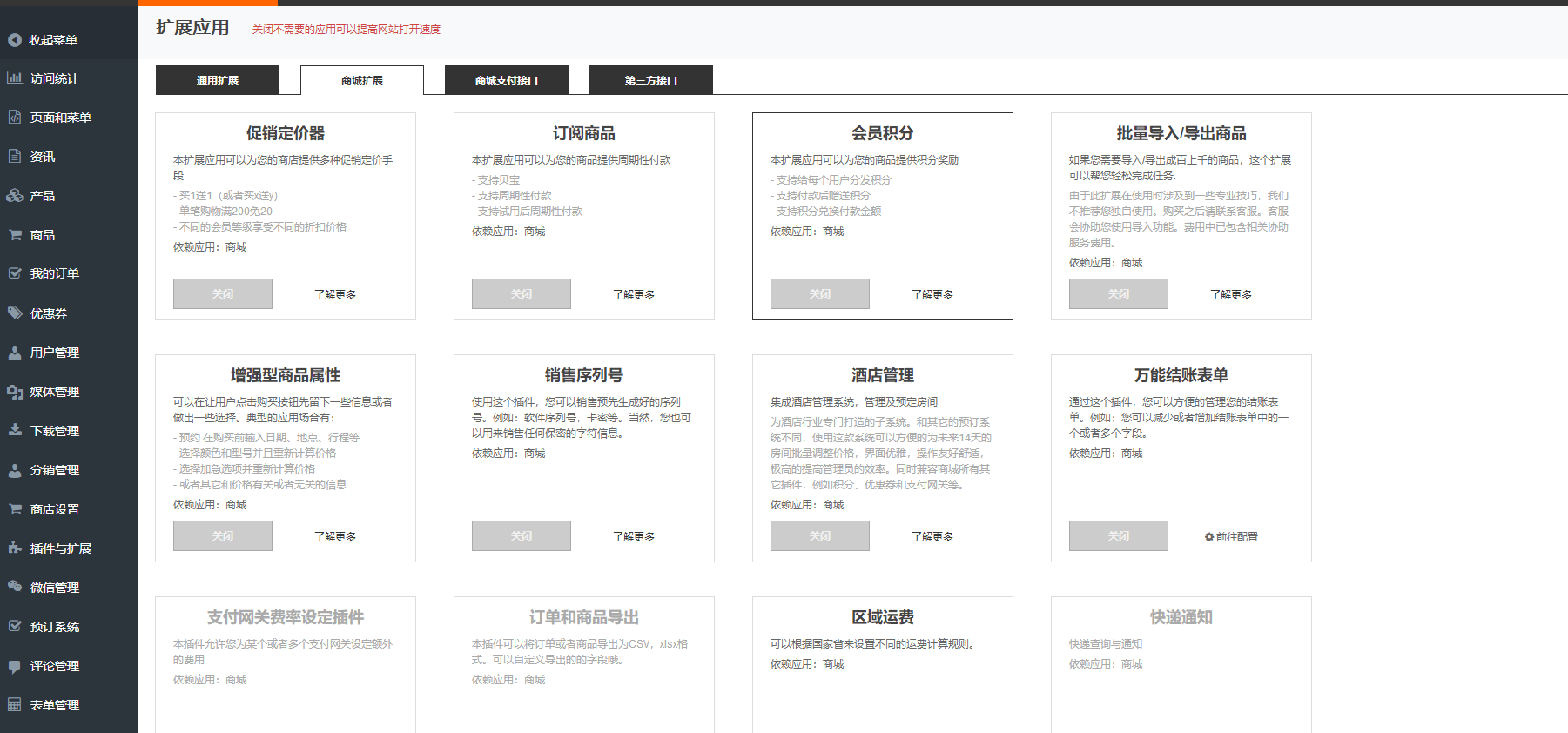Image resolution: width=1568 pixels, height=733 pixels.
Task: Disable the 促销定价器 extension with 关闭
Action: pyautogui.click(x=223, y=294)
